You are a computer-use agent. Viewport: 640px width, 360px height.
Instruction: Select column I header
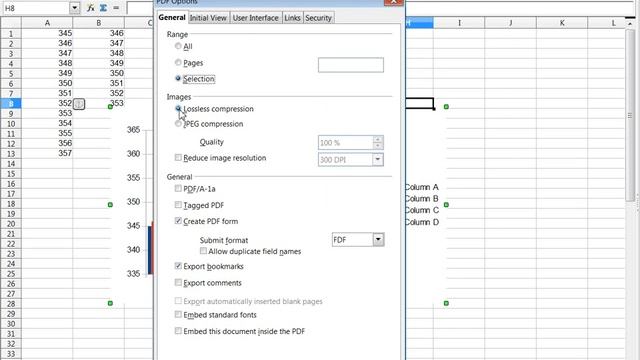coord(459,23)
